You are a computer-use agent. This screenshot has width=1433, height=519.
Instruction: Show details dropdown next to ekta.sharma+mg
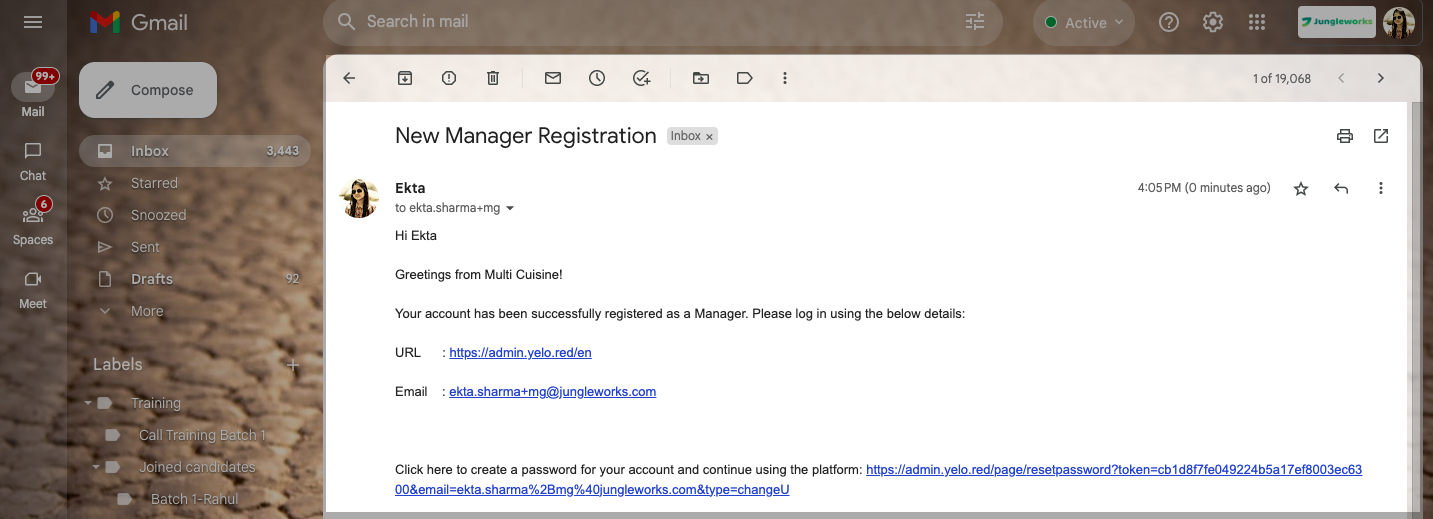510,209
